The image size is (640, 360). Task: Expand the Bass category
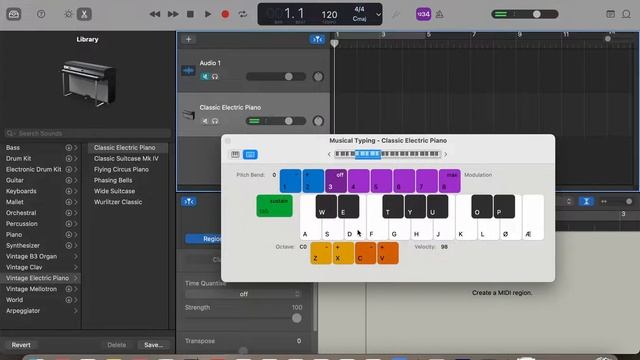[76, 148]
